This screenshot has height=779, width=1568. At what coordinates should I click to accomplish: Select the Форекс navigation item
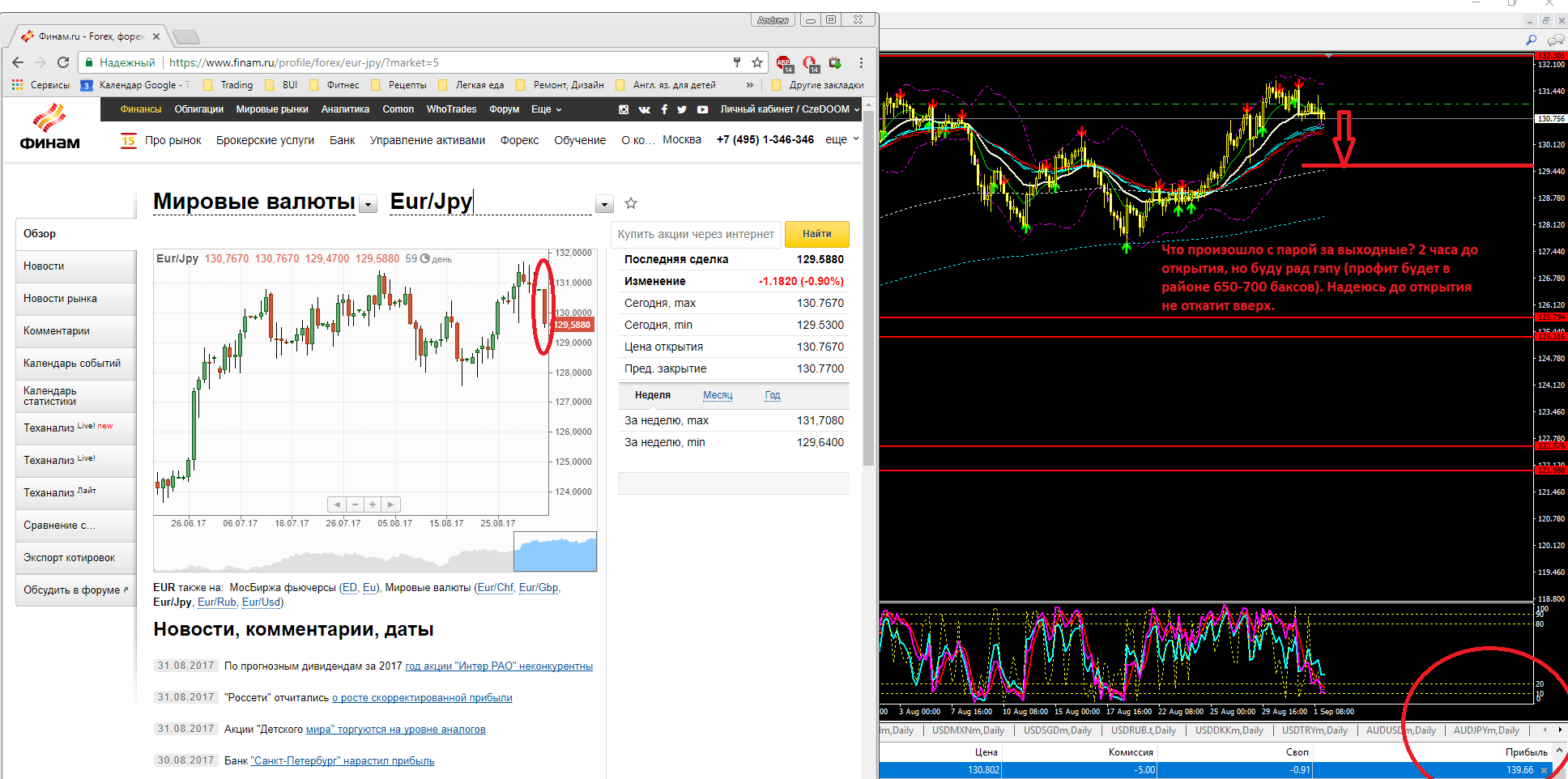coord(519,140)
